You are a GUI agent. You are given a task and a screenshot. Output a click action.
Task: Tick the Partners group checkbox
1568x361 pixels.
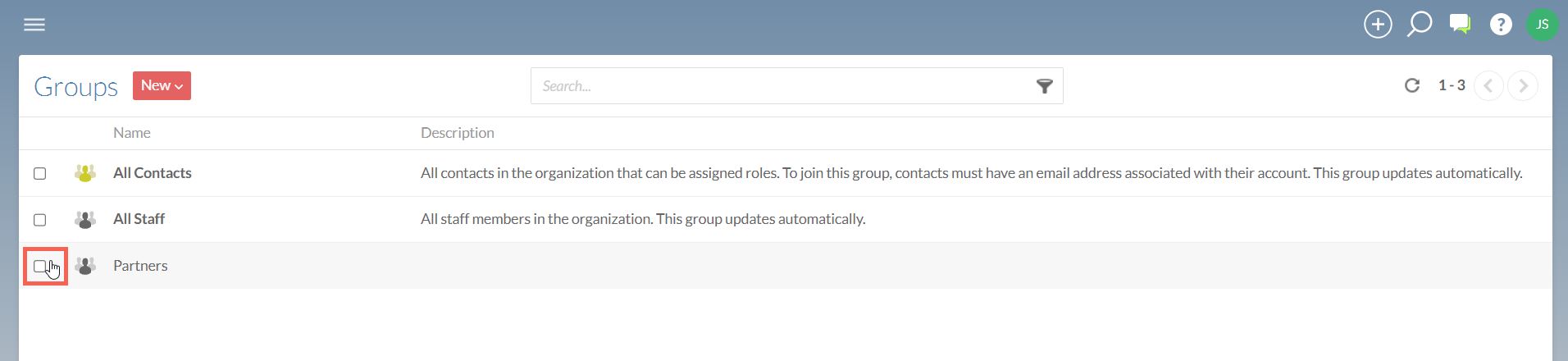pos(39,266)
